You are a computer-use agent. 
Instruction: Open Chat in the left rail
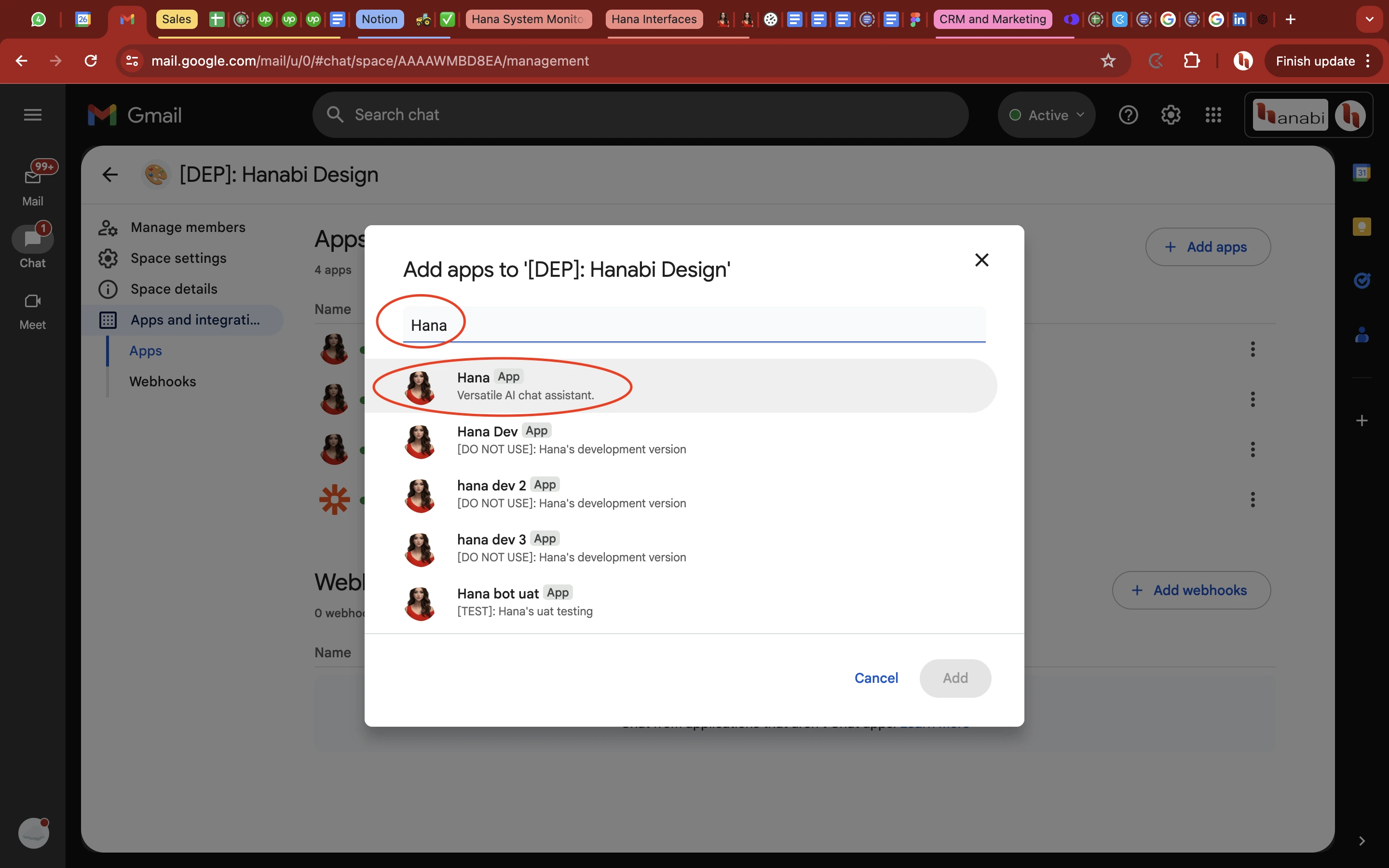coord(33,246)
